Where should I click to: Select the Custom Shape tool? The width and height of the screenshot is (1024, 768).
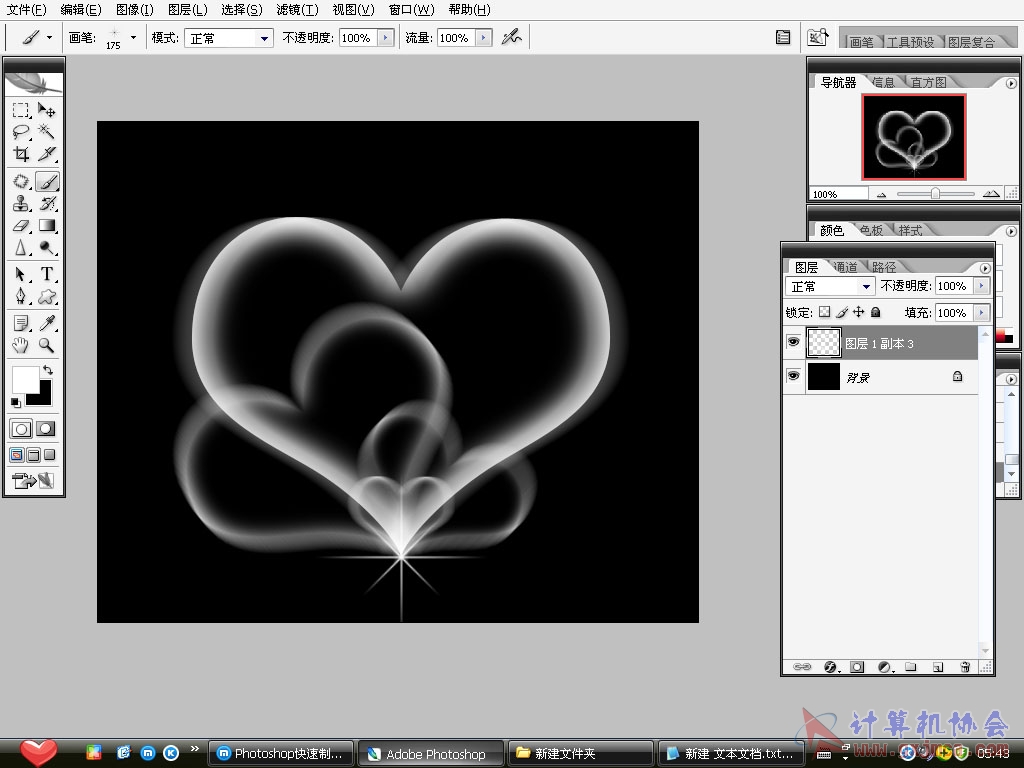[46, 296]
